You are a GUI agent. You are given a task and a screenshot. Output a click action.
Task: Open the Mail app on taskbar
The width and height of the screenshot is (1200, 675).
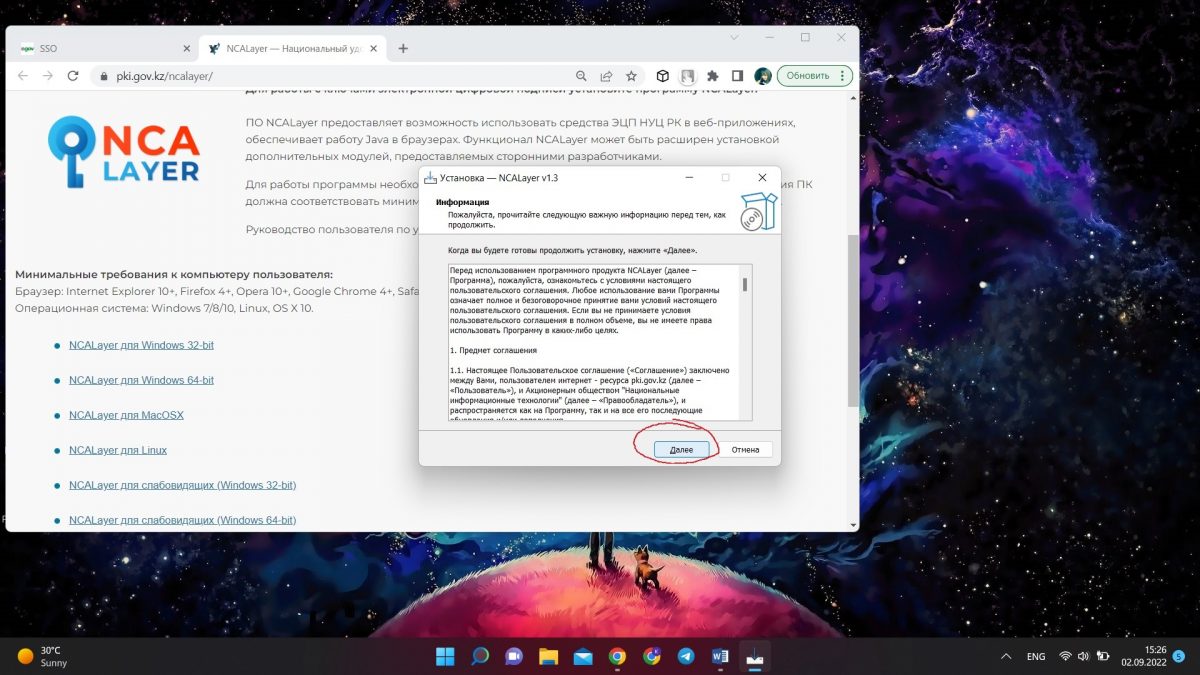tap(583, 656)
